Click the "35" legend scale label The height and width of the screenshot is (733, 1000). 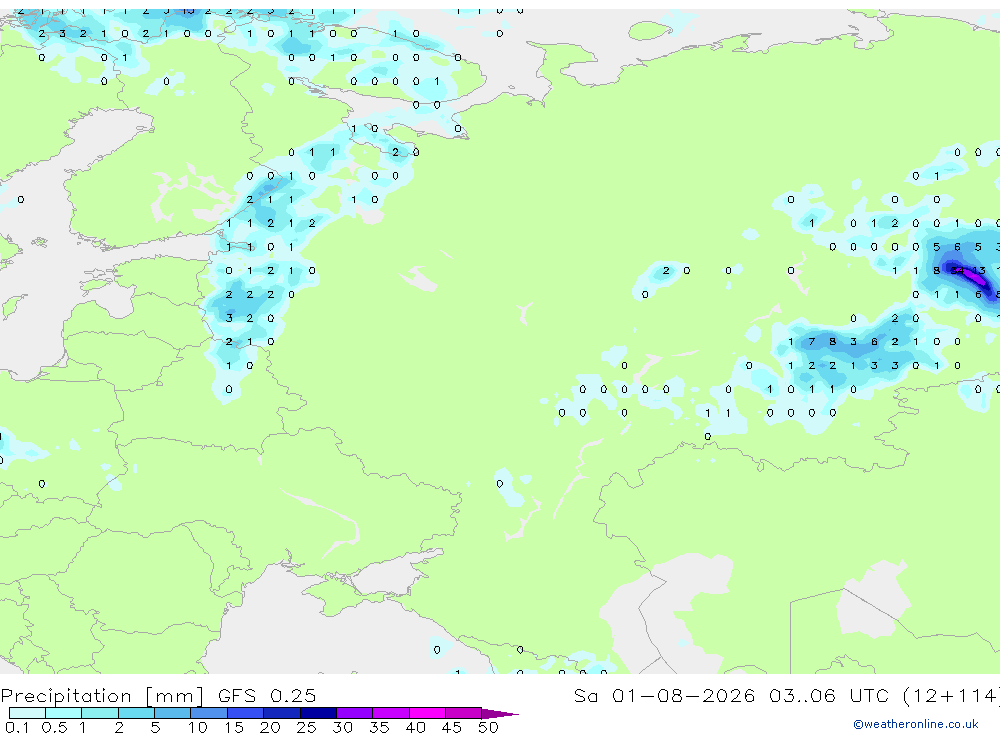[x=379, y=727]
